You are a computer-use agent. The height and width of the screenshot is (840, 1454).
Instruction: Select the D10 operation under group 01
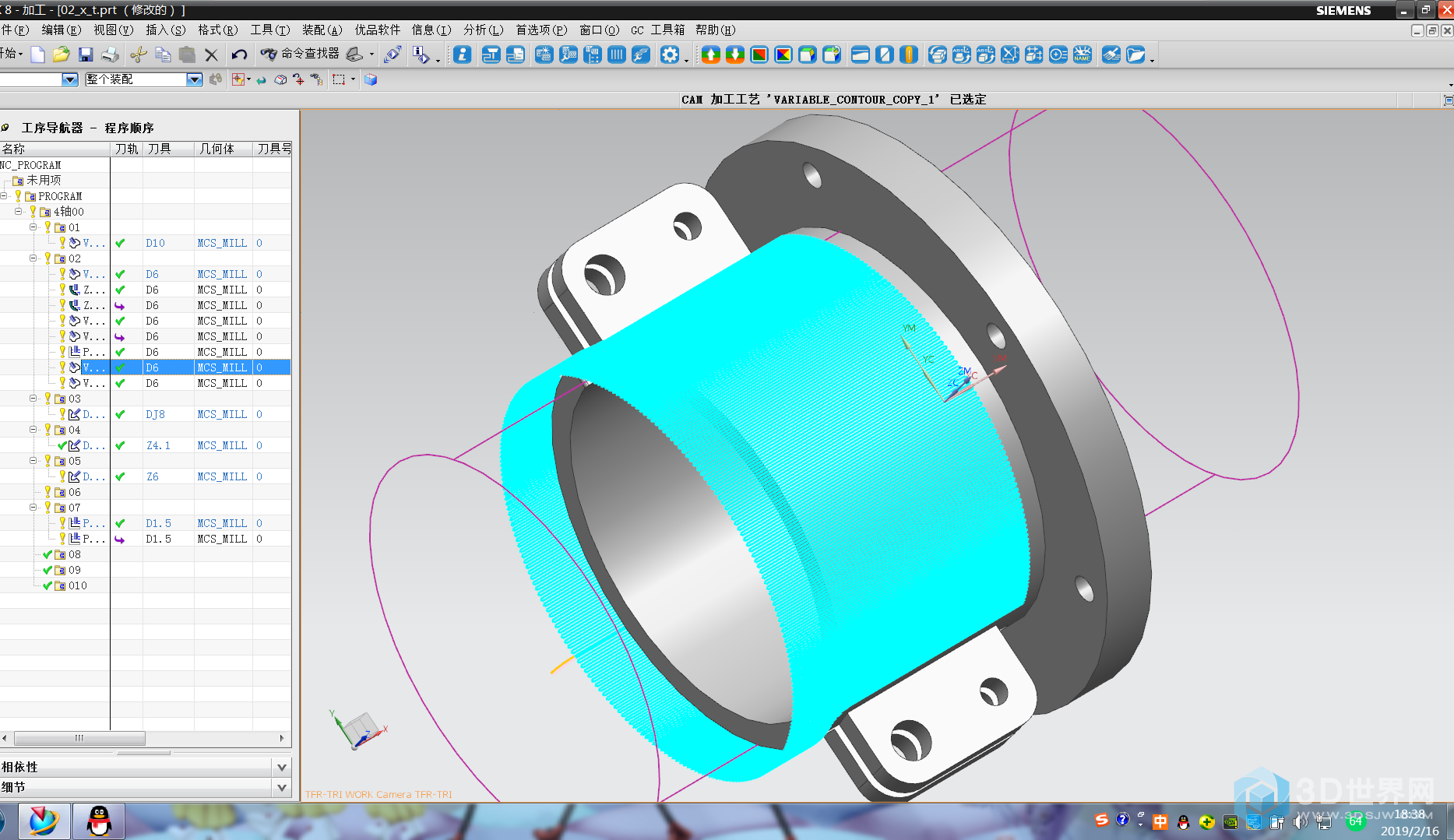click(x=146, y=243)
